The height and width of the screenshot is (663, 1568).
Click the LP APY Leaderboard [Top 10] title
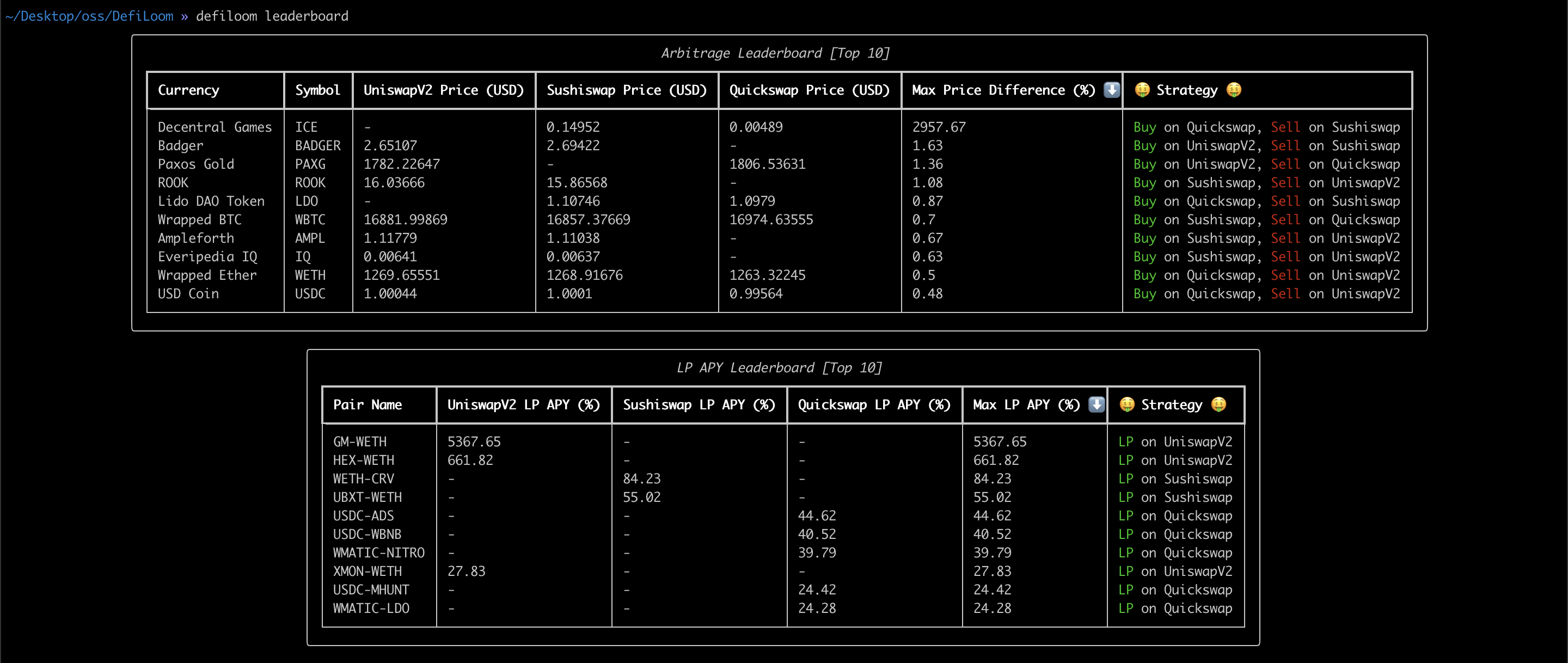click(x=779, y=368)
